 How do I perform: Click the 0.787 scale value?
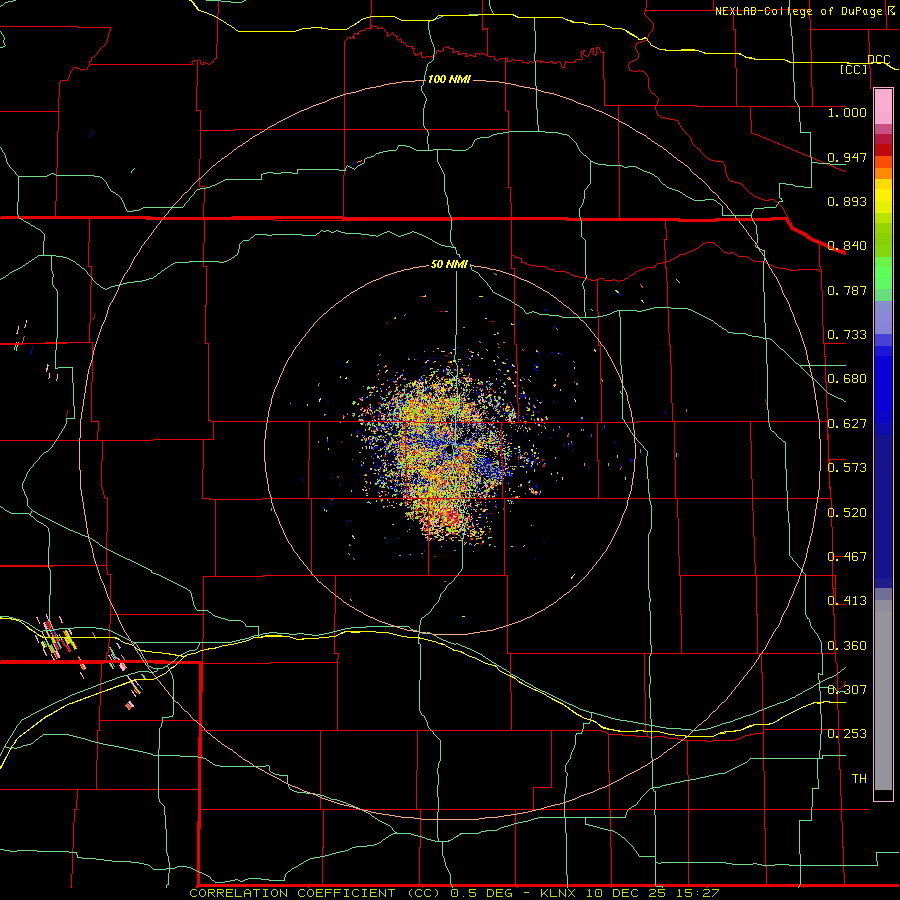click(847, 290)
